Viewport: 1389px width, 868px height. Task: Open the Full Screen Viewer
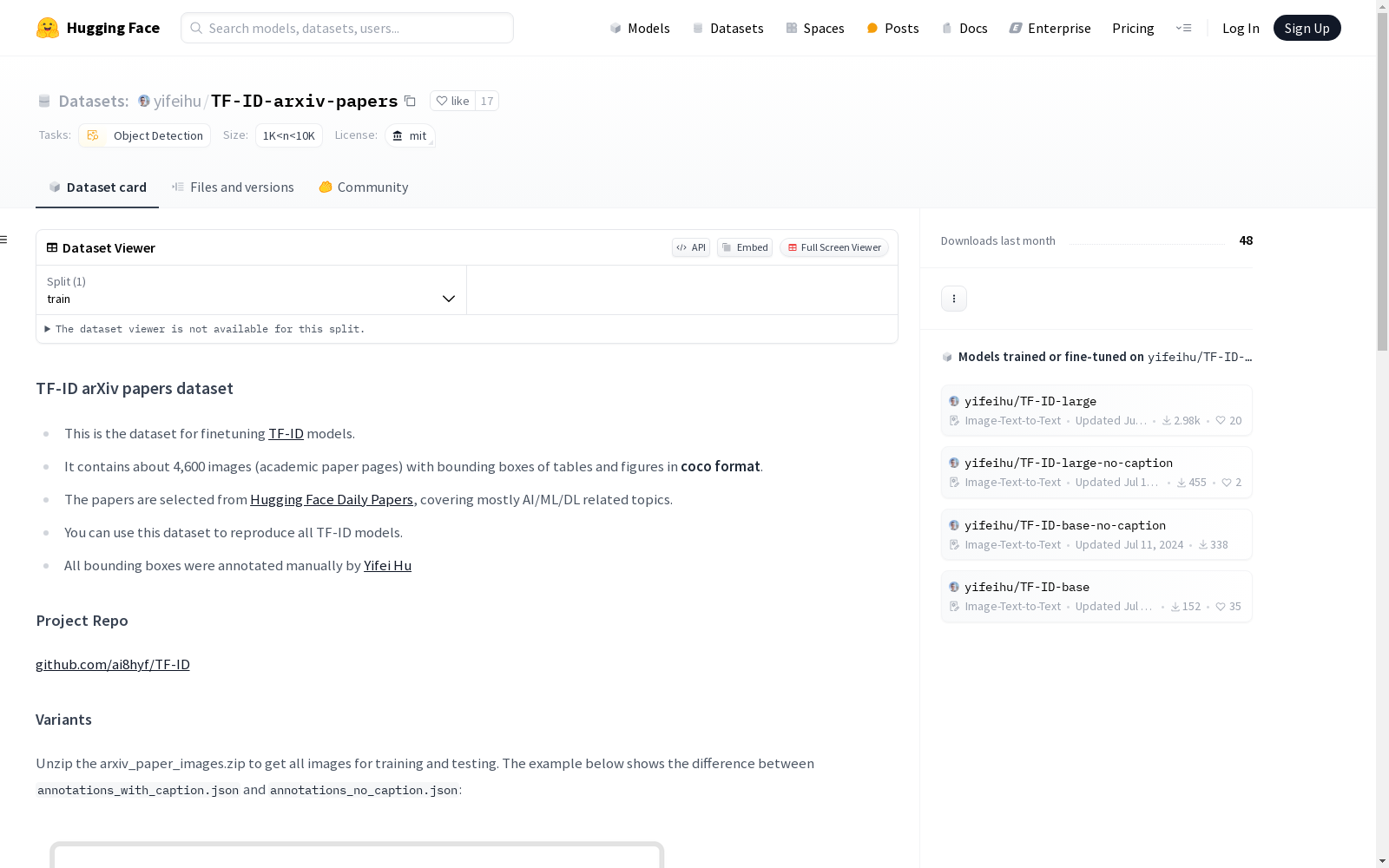834,247
